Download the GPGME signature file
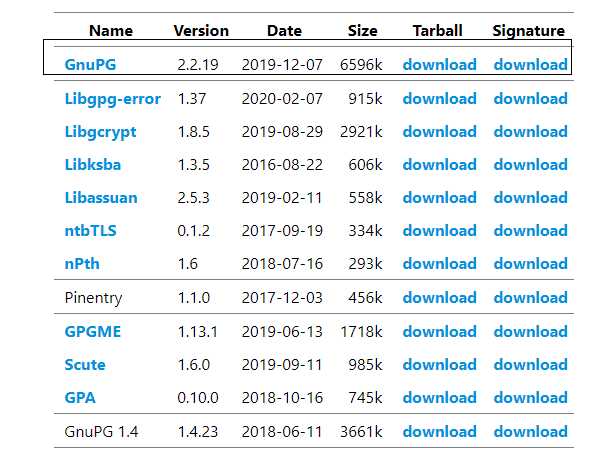Viewport: 606px width, 450px height. pyautogui.click(x=530, y=332)
